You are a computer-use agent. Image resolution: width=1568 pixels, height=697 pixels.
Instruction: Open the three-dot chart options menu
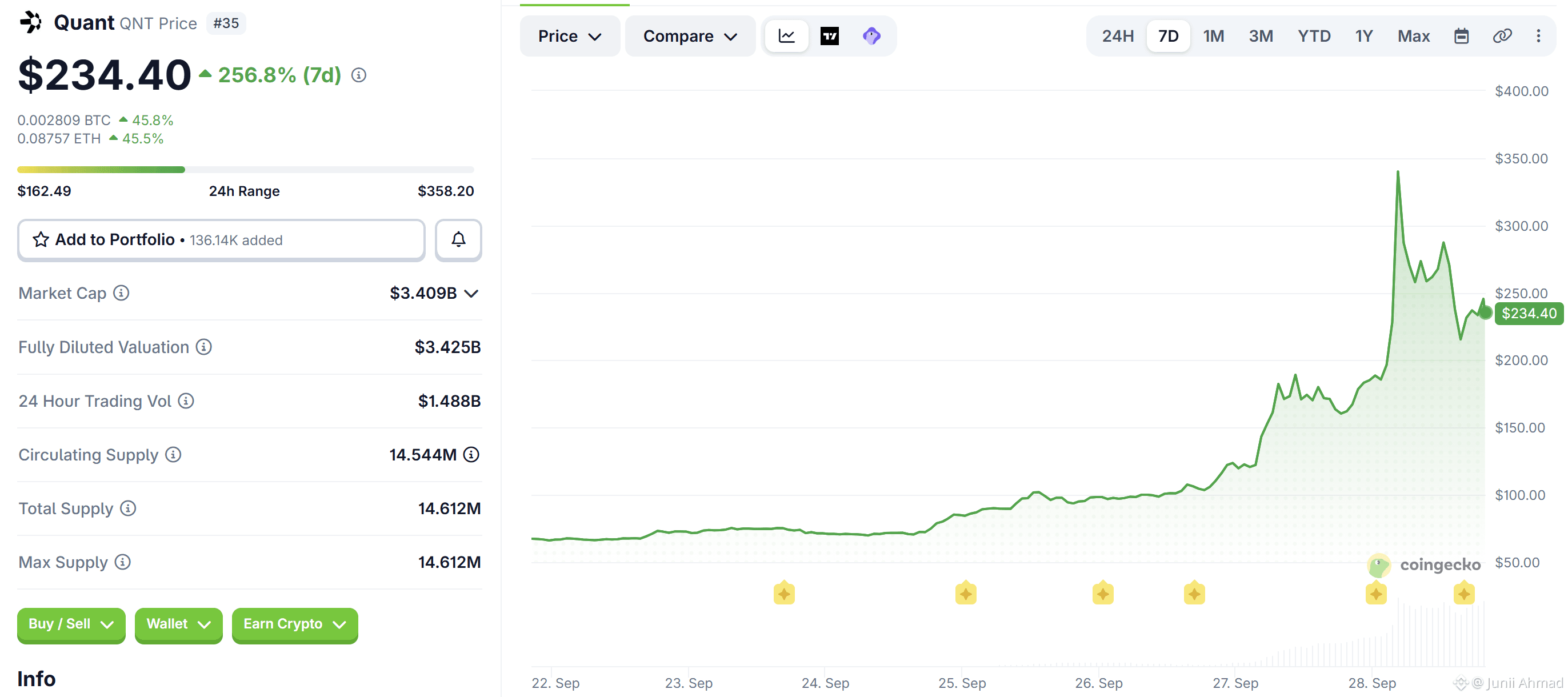pos(1538,37)
